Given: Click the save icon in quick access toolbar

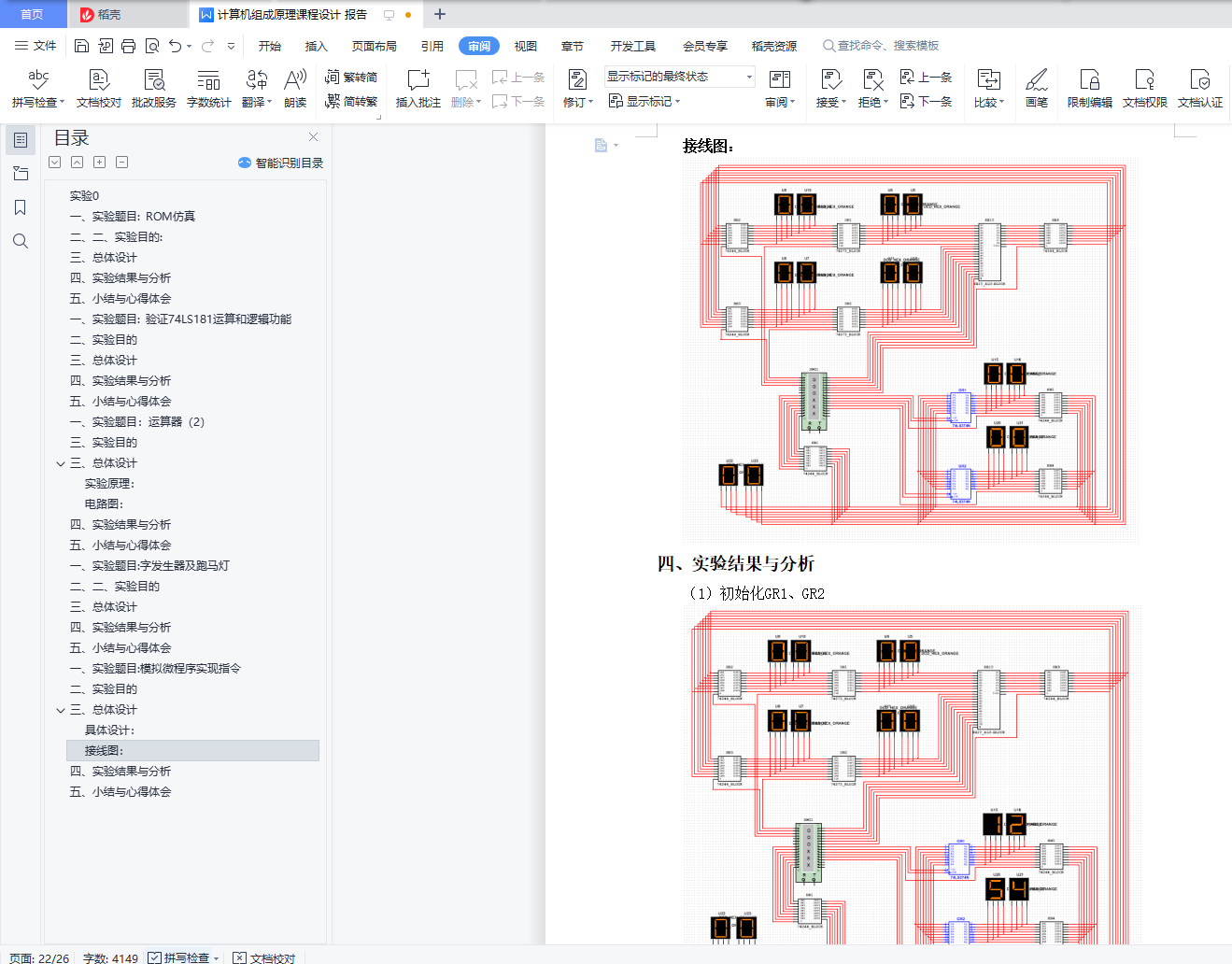Looking at the screenshot, I should click(81, 46).
